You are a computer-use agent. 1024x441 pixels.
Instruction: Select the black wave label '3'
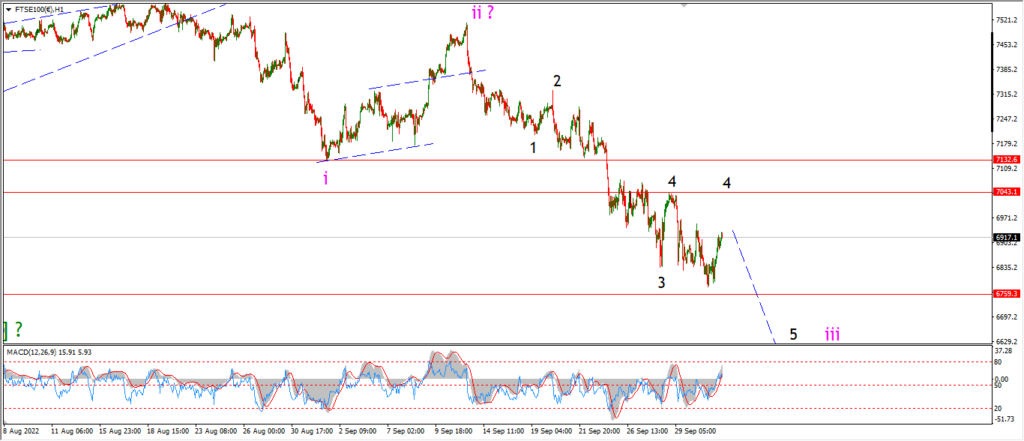662,283
